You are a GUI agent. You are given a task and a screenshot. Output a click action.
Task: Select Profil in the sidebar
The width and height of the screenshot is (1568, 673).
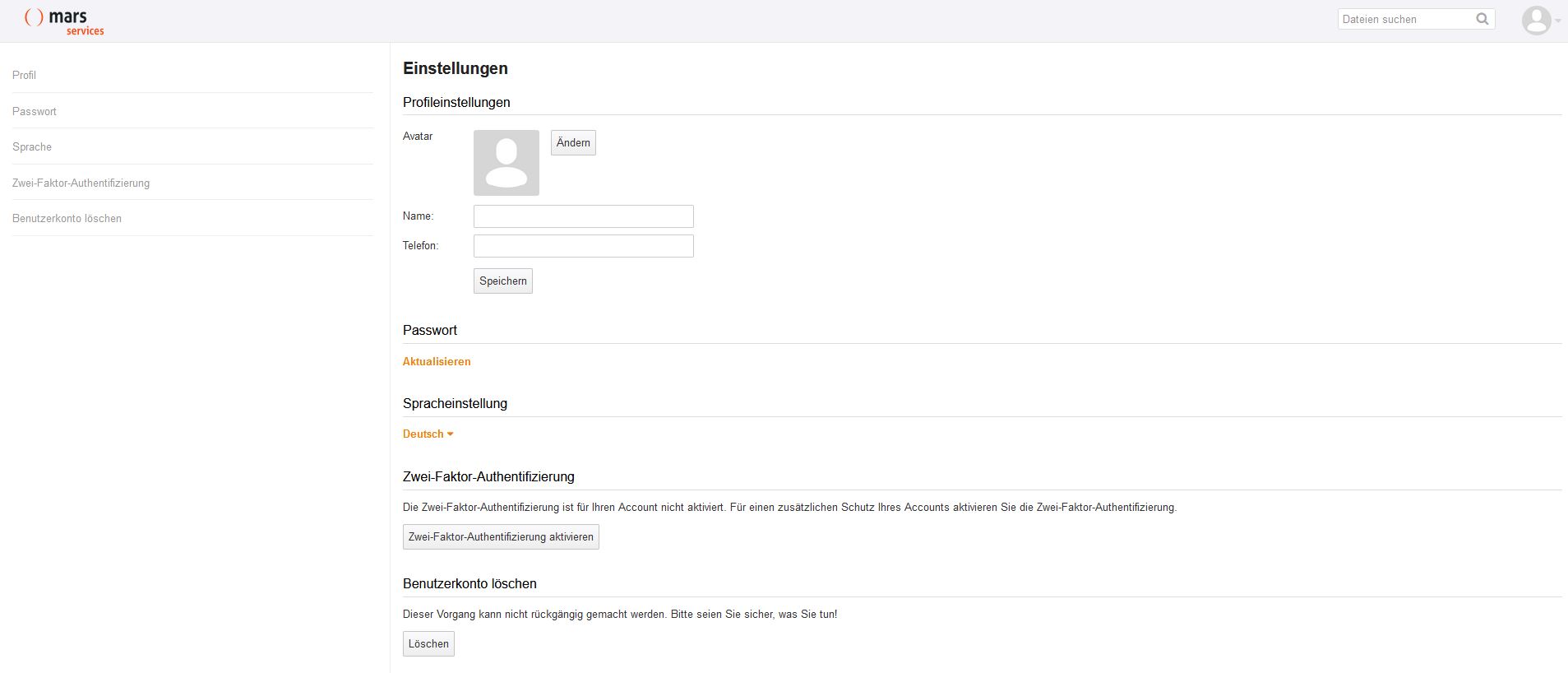25,75
